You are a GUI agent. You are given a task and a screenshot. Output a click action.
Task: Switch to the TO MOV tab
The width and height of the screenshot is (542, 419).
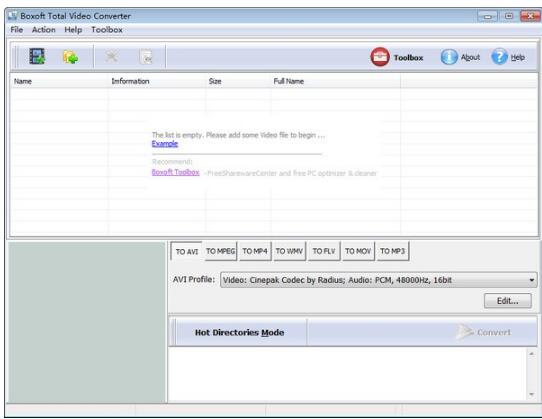(x=358, y=251)
